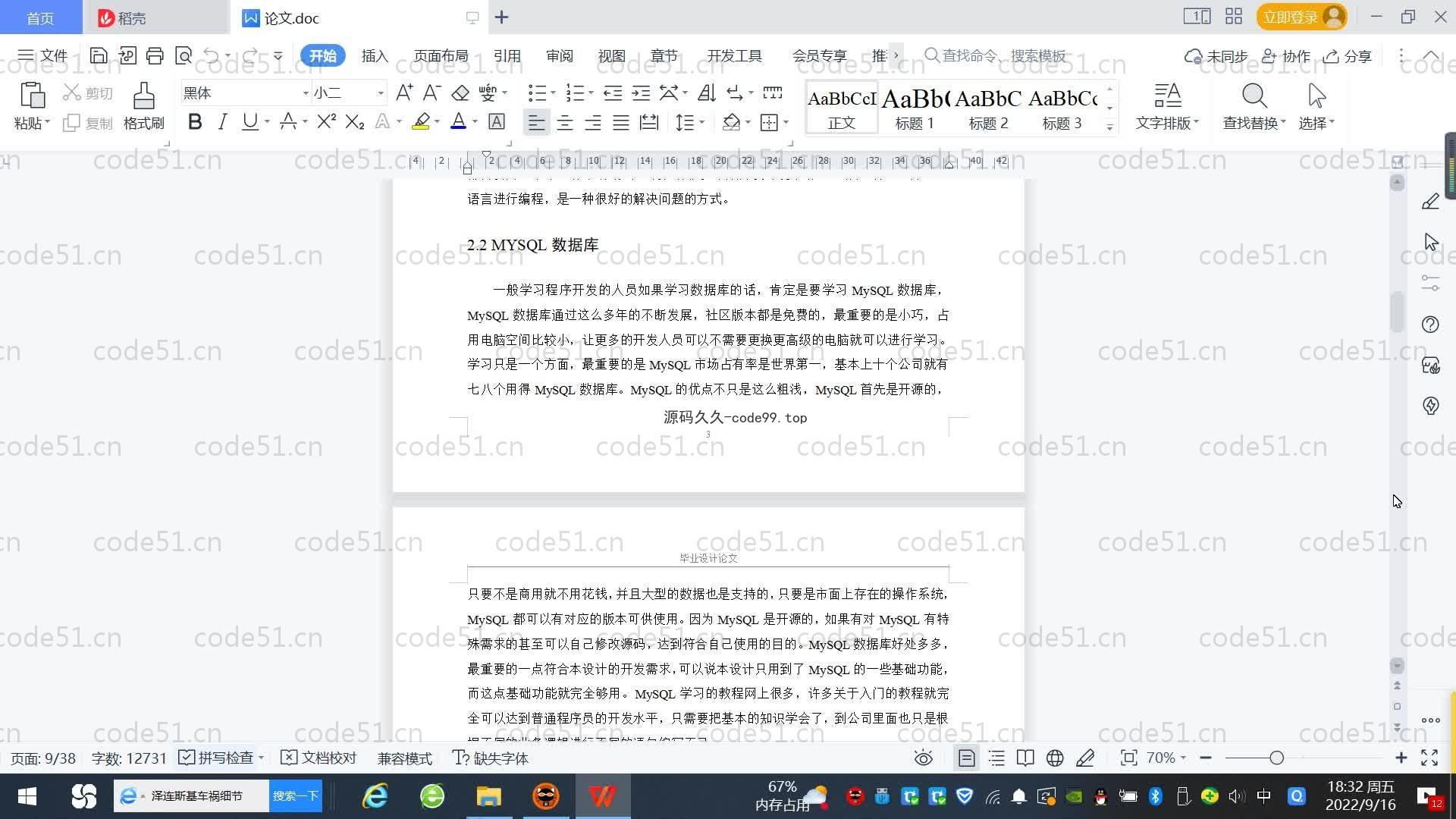Decrease paragraph indent
Viewport: 1456px width, 819px height.
point(613,93)
